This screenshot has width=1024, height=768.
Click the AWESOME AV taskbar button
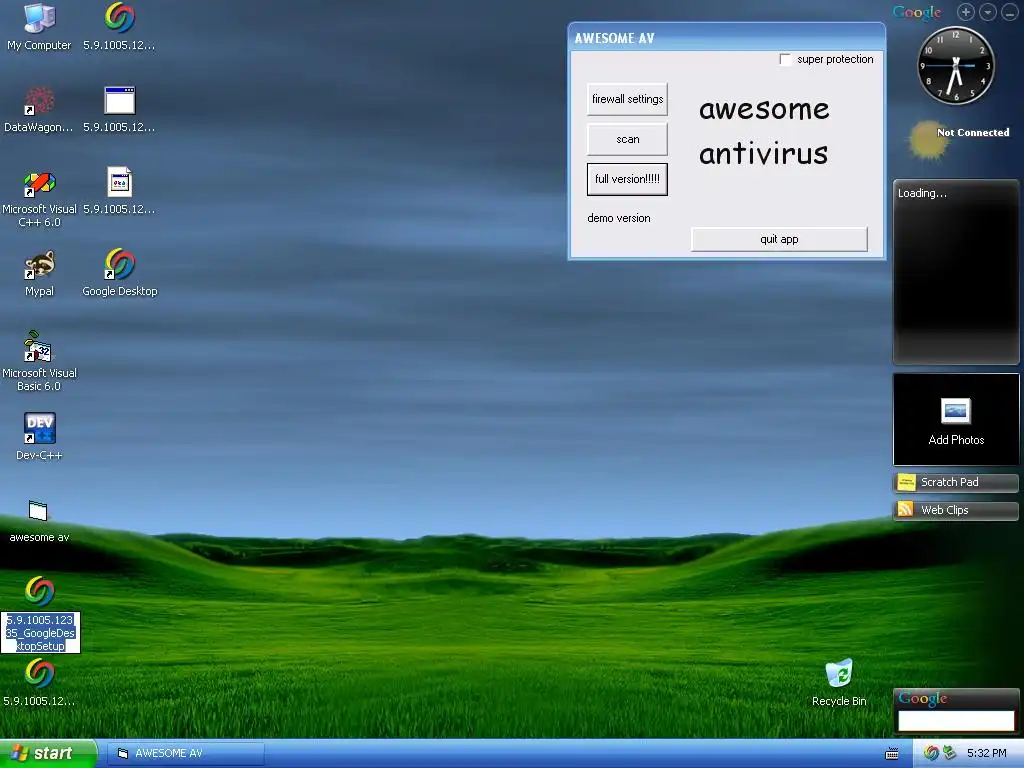(185, 754)
